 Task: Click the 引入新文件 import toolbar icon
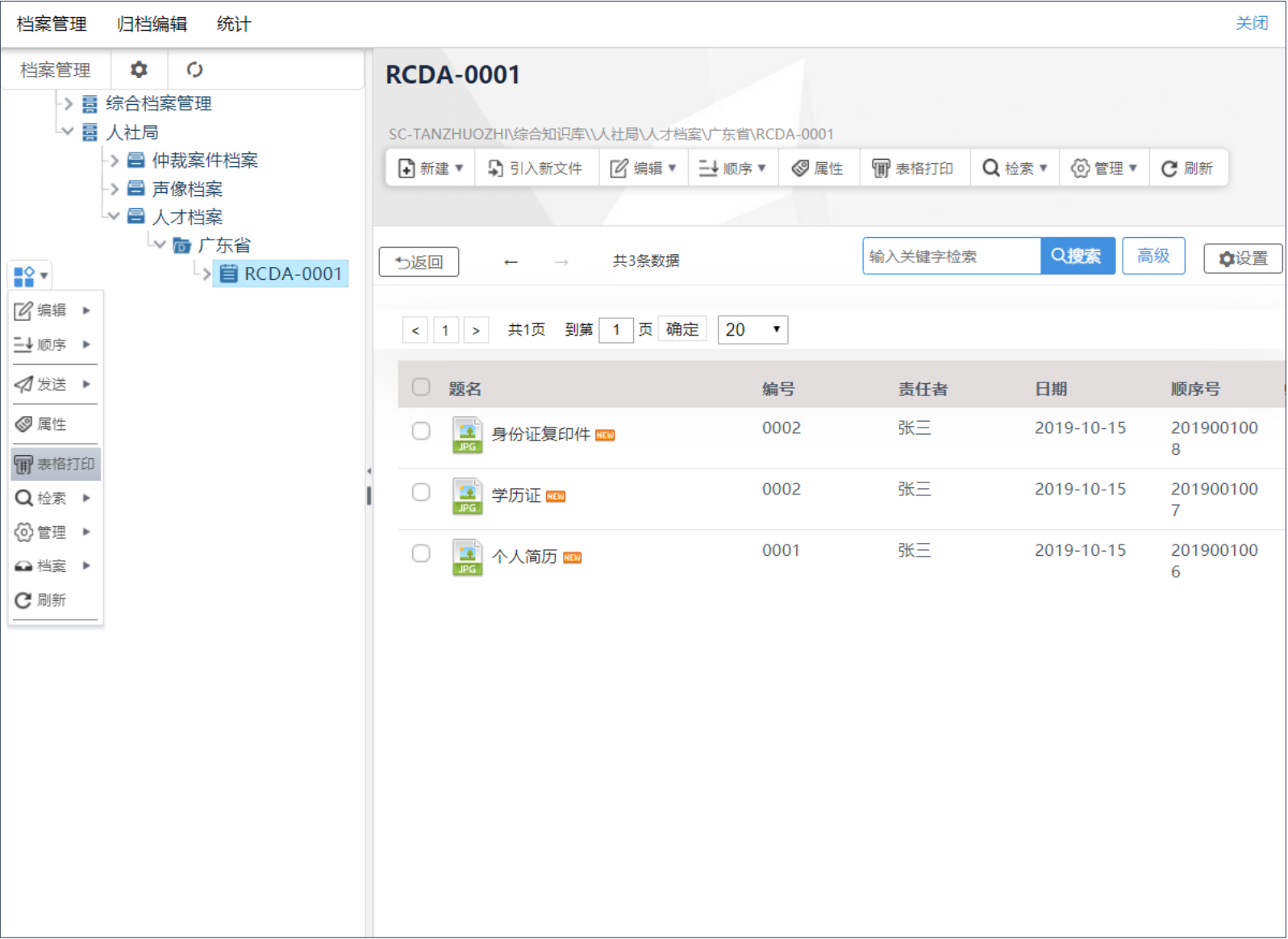(x=496, y=169)
